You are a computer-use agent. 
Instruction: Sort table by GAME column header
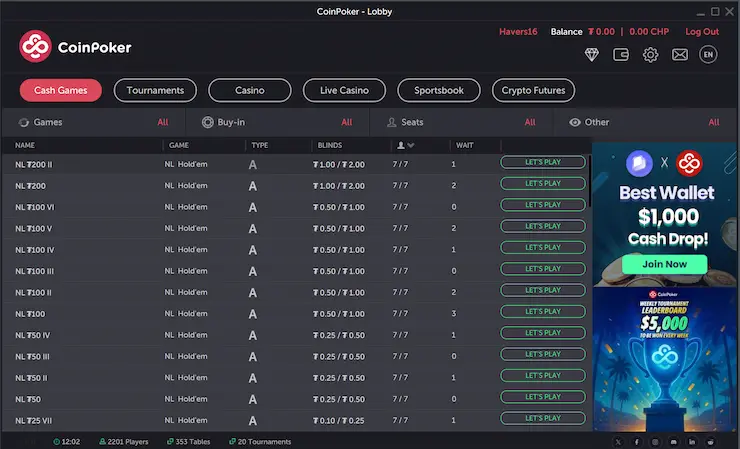(x=179, y=145)
